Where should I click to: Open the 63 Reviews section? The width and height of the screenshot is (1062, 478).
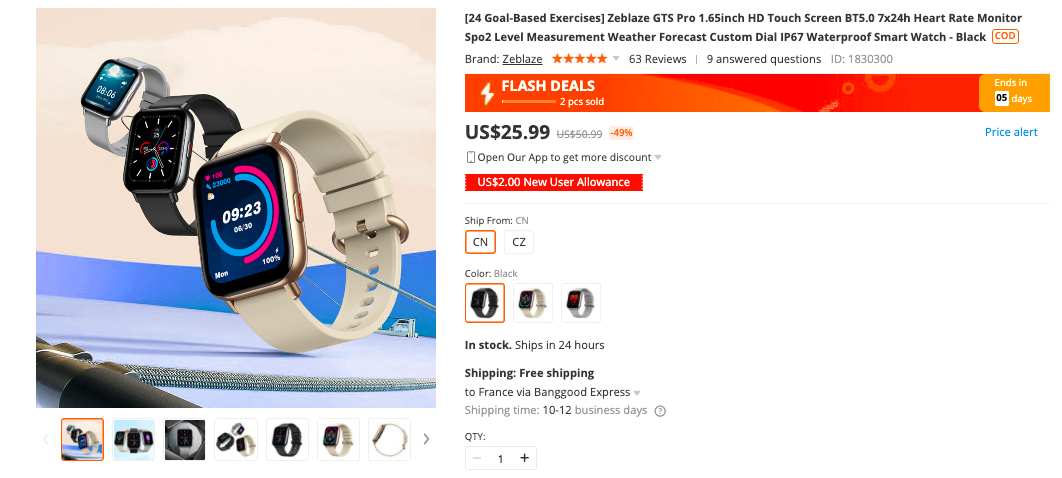point(657,59)
